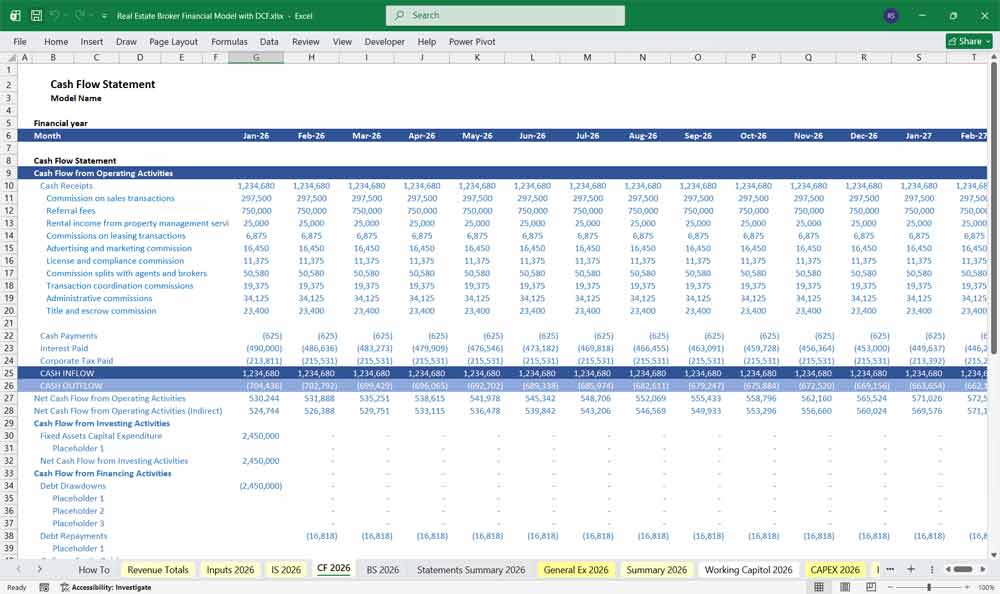1000x594 pixels.
Task: Open the Customize Quick Access Toolbar dropdown
Action: (104, 15)
